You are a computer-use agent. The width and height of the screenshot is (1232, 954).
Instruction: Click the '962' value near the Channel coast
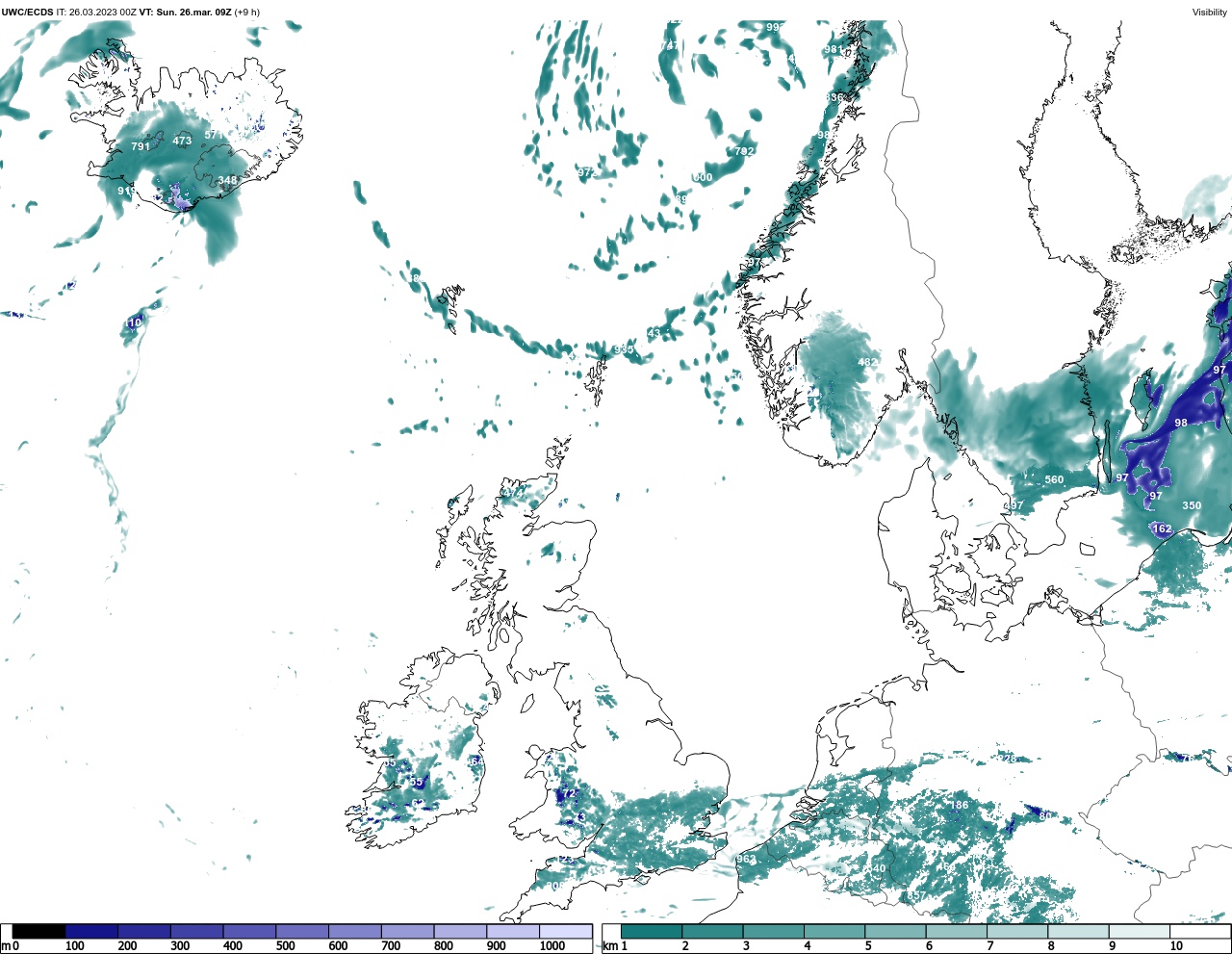coord(746,859)
